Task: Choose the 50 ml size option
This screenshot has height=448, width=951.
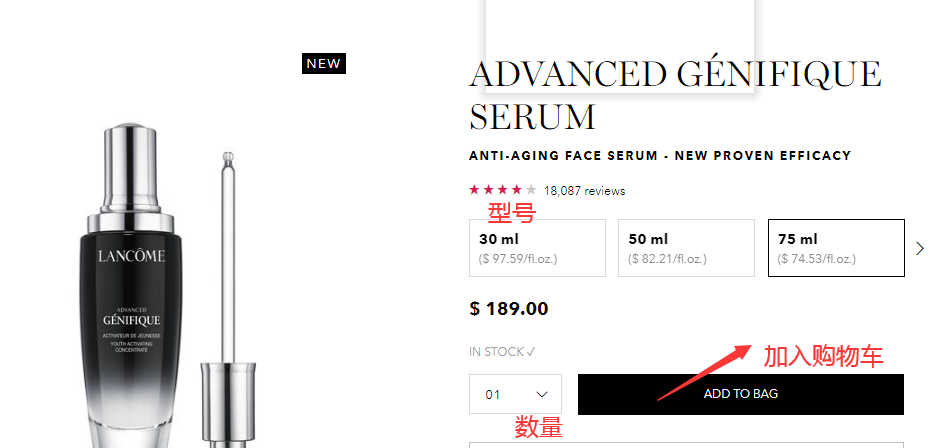Action: (x=686, y=248)
